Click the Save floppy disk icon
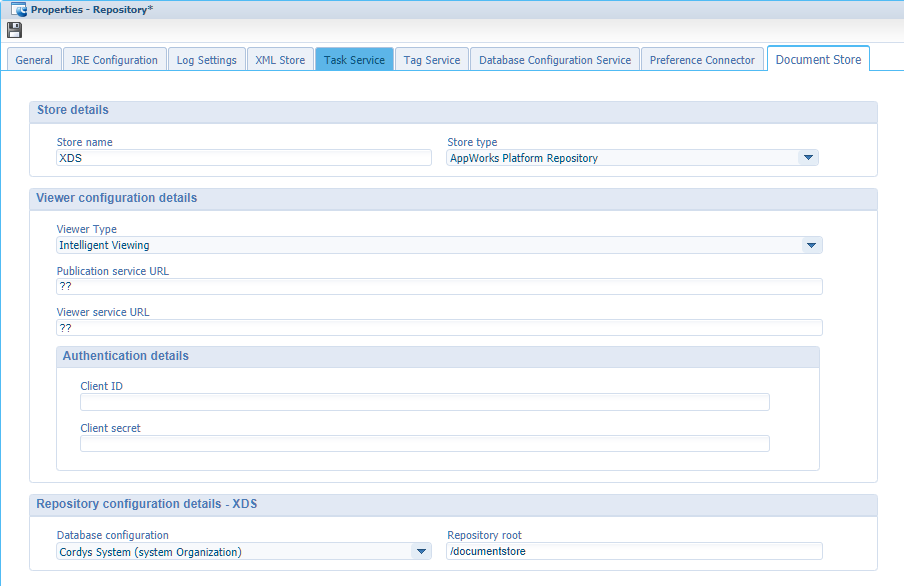The image size is (904, 586). tap(14, 30)
